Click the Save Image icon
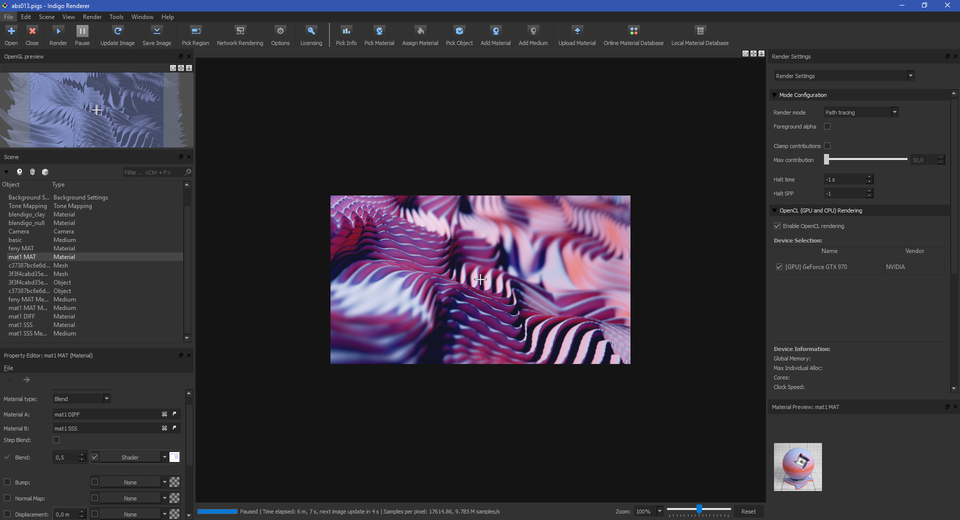This screenshot has width=960, height=520. click(x=156, y=32)
